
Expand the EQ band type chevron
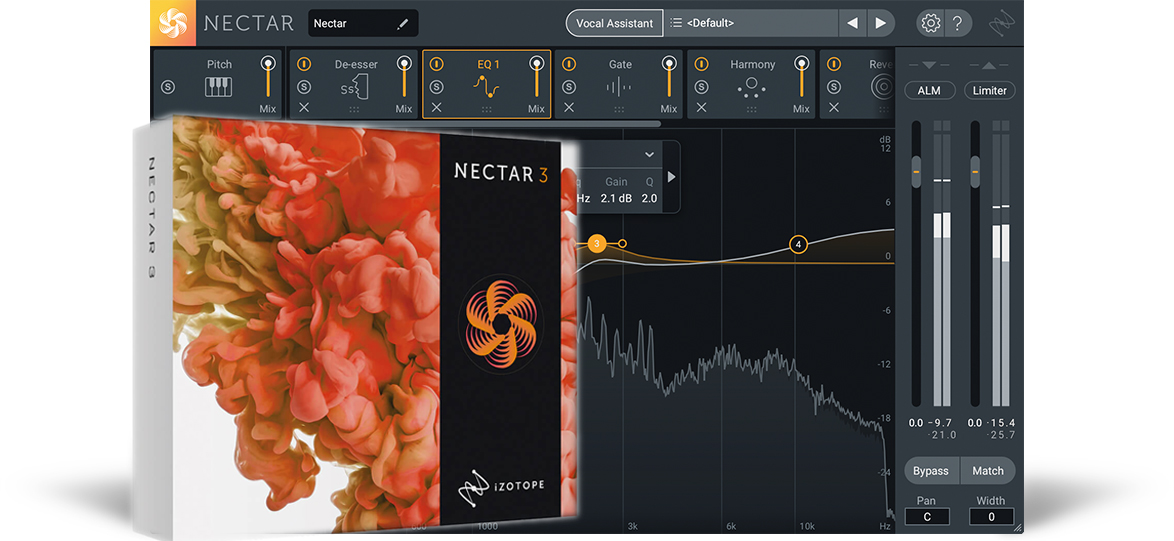[649, 155]
